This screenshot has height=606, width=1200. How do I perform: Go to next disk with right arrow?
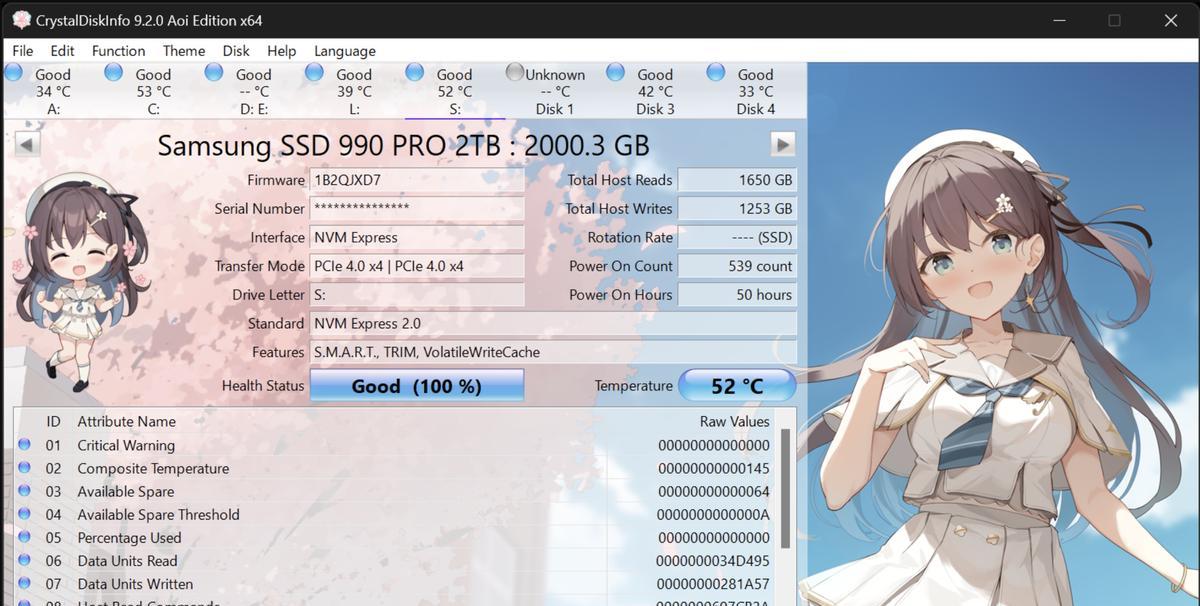click(x=782, y=144)
